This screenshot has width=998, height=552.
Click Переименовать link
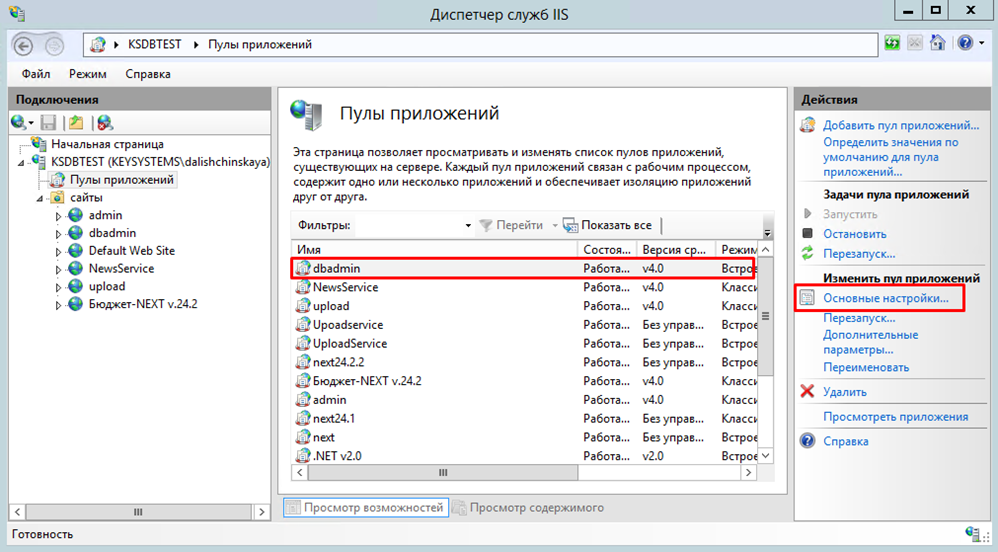(x=866, y=367)
